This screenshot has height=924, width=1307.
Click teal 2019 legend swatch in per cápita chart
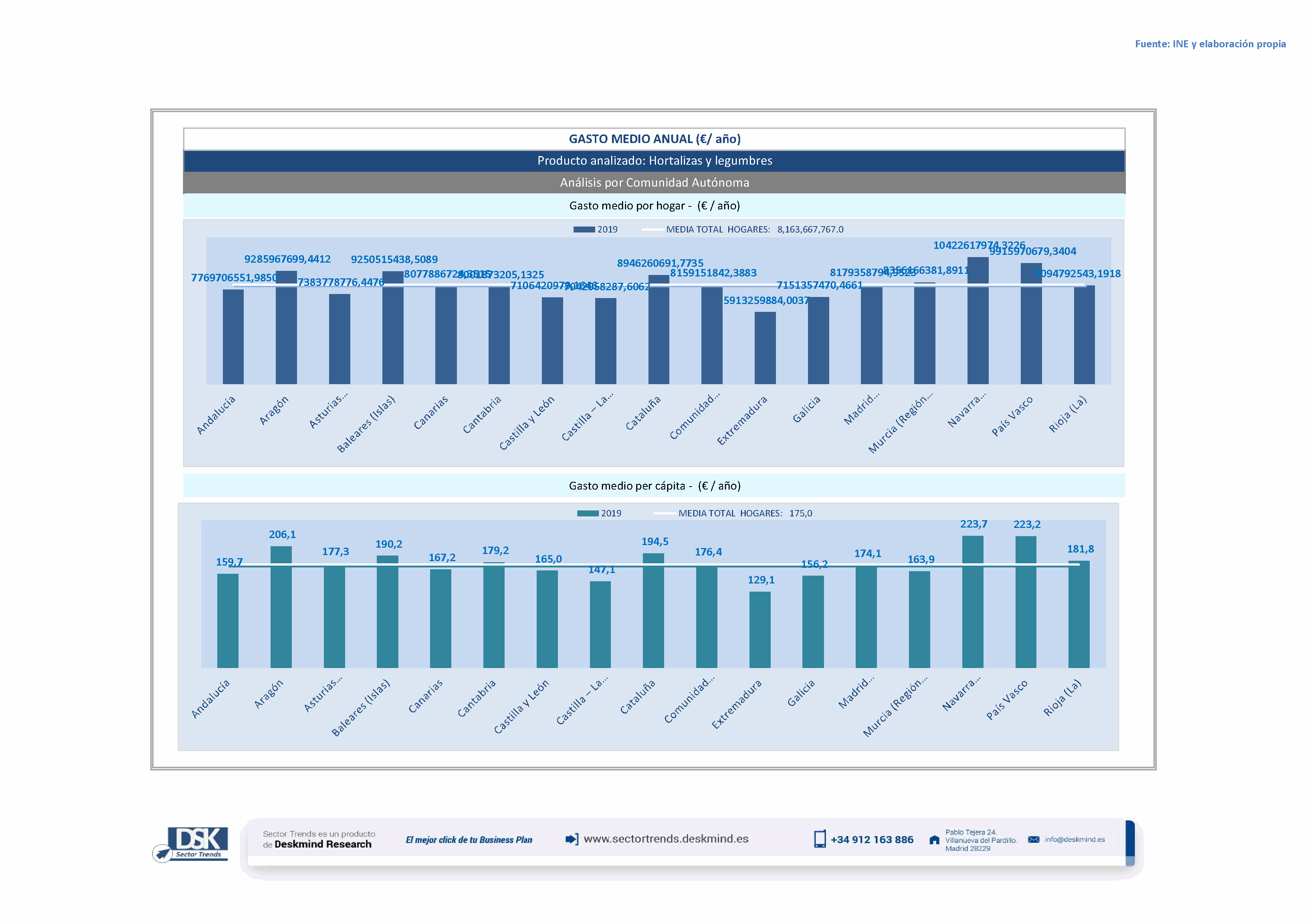(587, 513)
